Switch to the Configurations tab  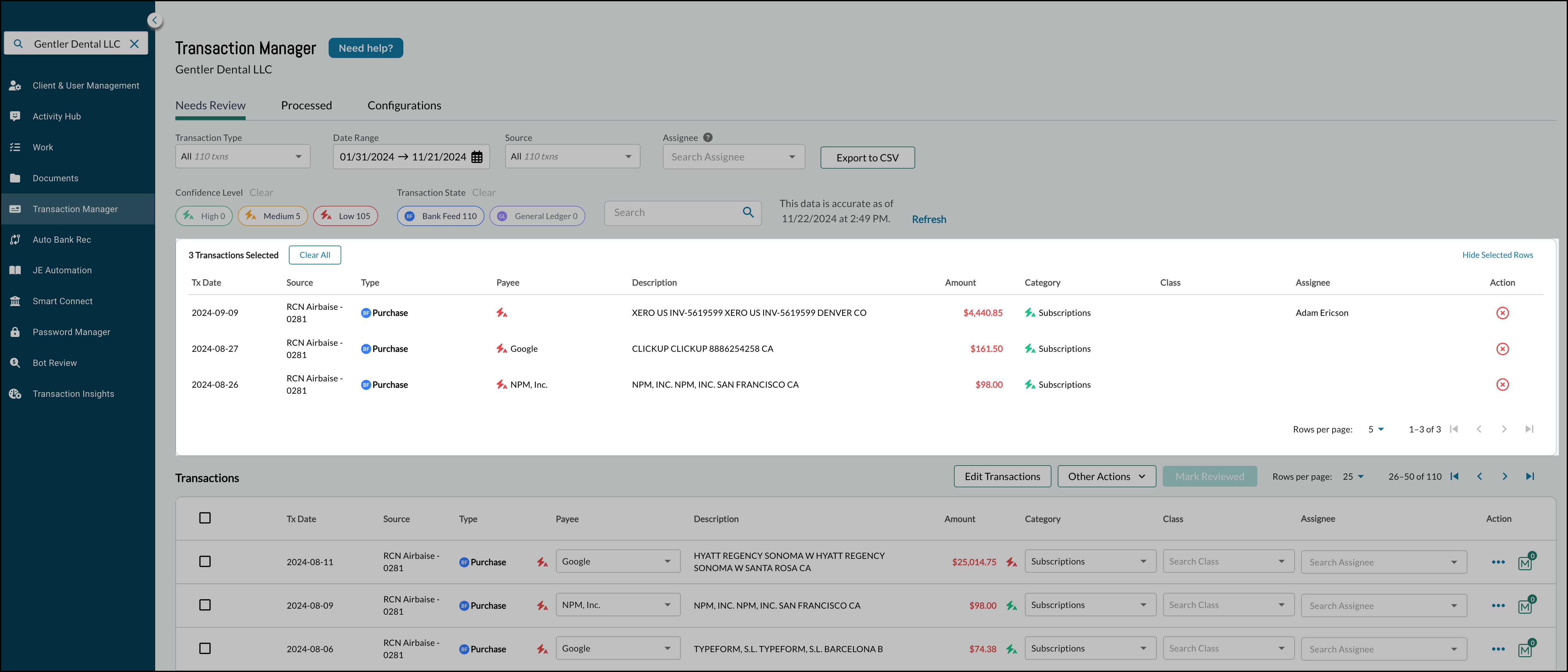click(x=404, y=104)
